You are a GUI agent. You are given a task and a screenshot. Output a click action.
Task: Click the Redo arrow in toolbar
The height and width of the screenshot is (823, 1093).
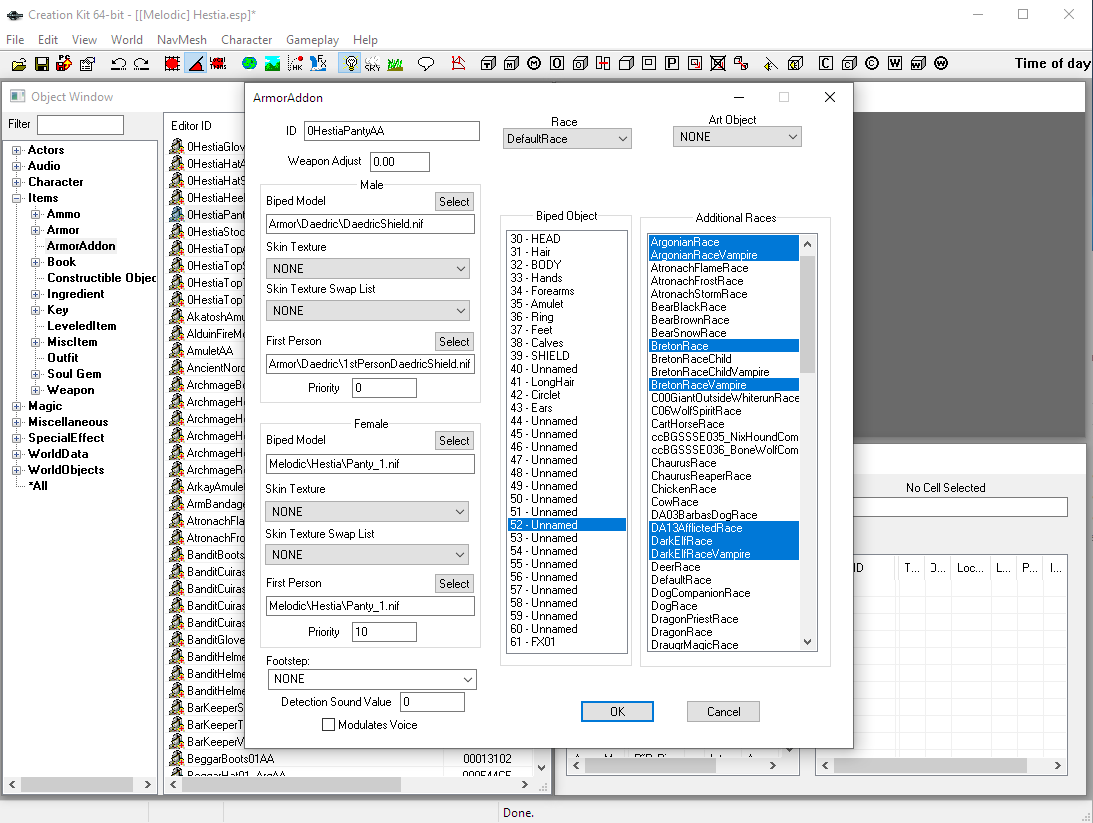[x=141, y=64]
